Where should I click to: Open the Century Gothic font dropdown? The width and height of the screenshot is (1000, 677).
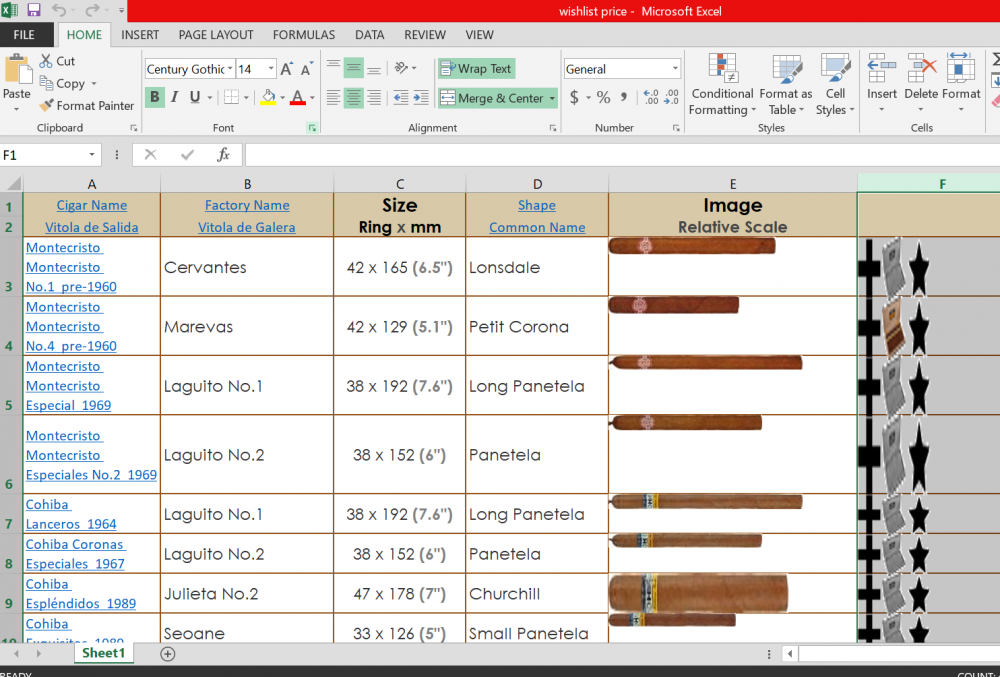(x=230, y=69)
